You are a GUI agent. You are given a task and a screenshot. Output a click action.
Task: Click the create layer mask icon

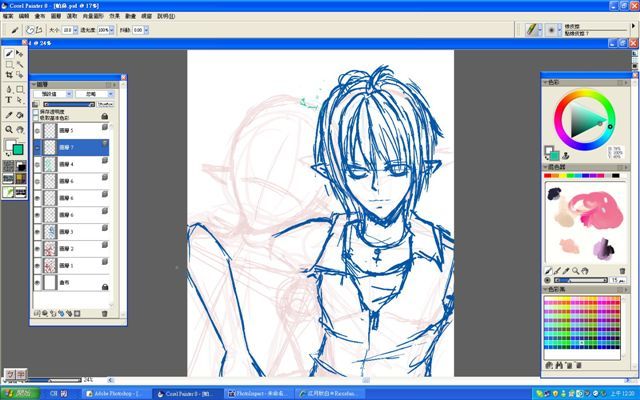pyautogui.click(x=77, y=313)
